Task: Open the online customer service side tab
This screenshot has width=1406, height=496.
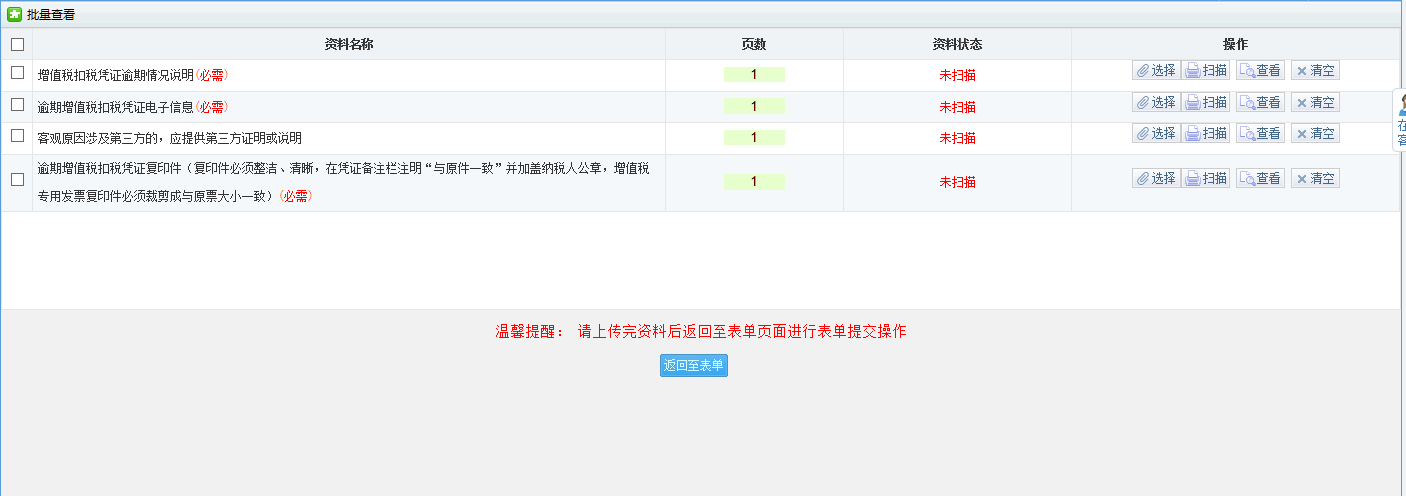Action: pos(1400,120)
